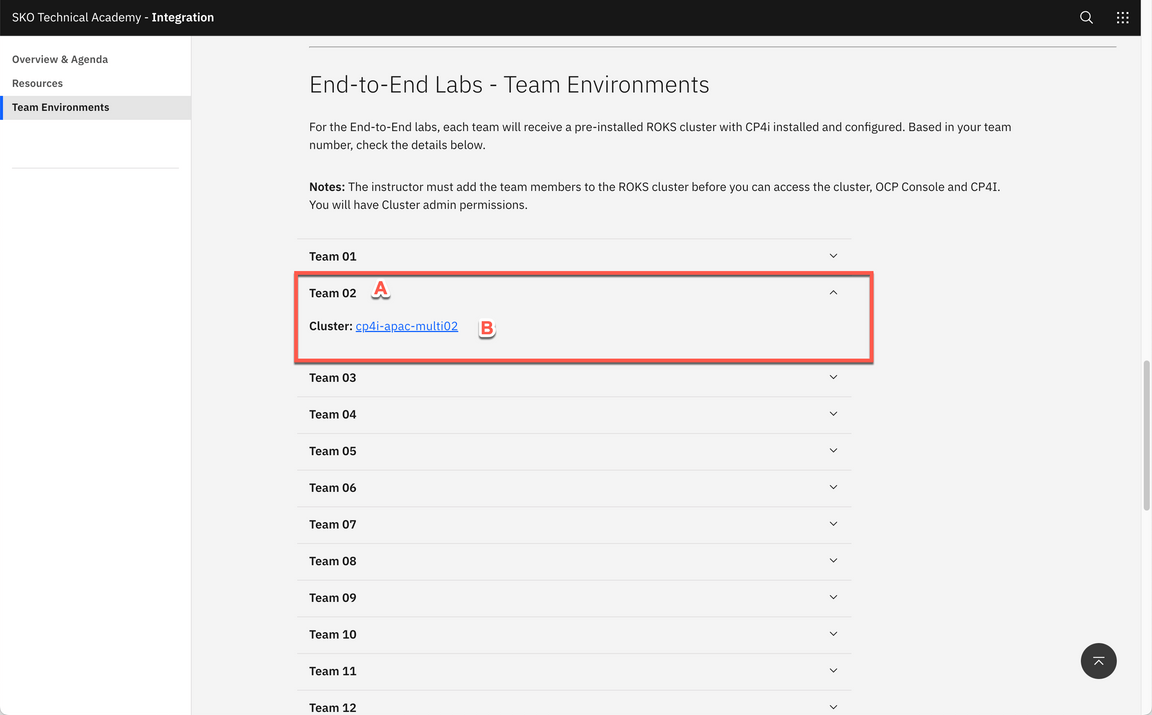
Task: Expand the Team 04 section
Action: (x=333, y=414)
